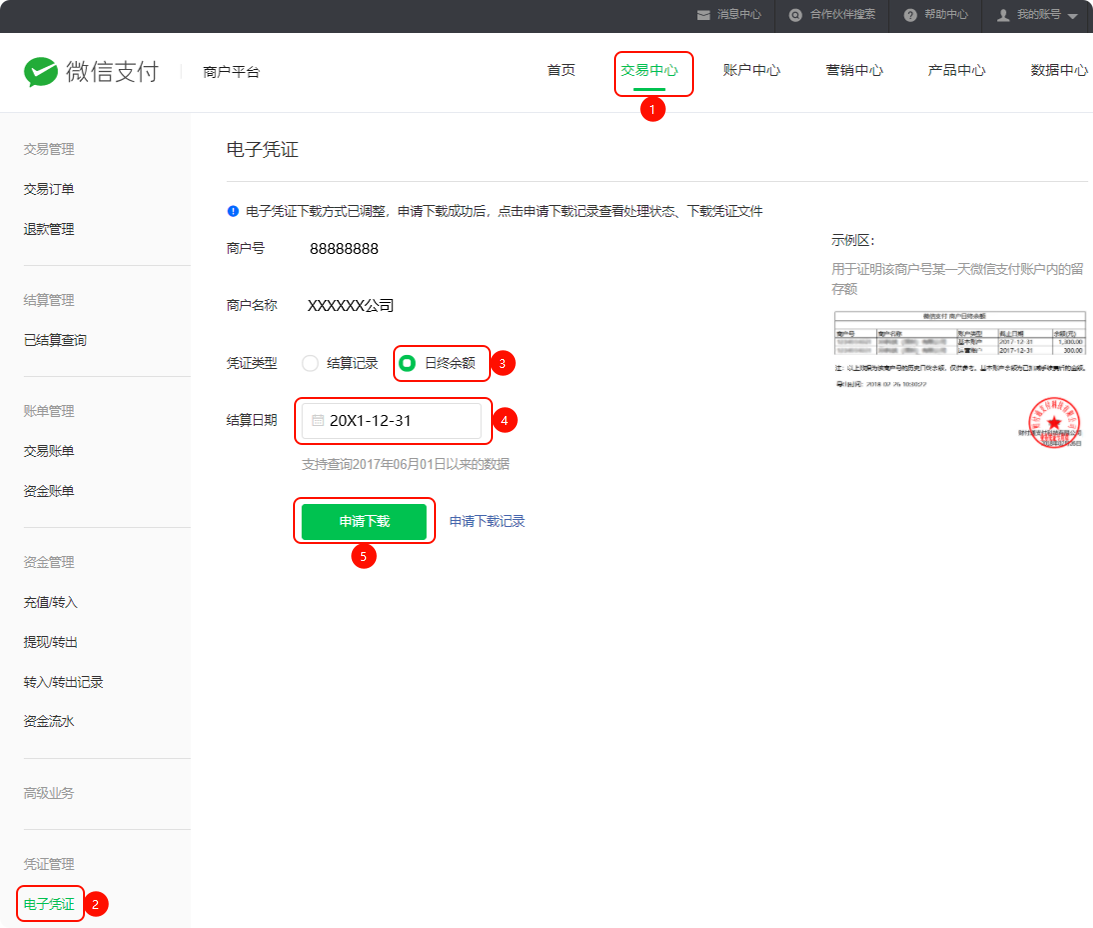Open the 申请下载记录 link
The height and width of the screenshot is (928, 1093).
tap(487, 521)
